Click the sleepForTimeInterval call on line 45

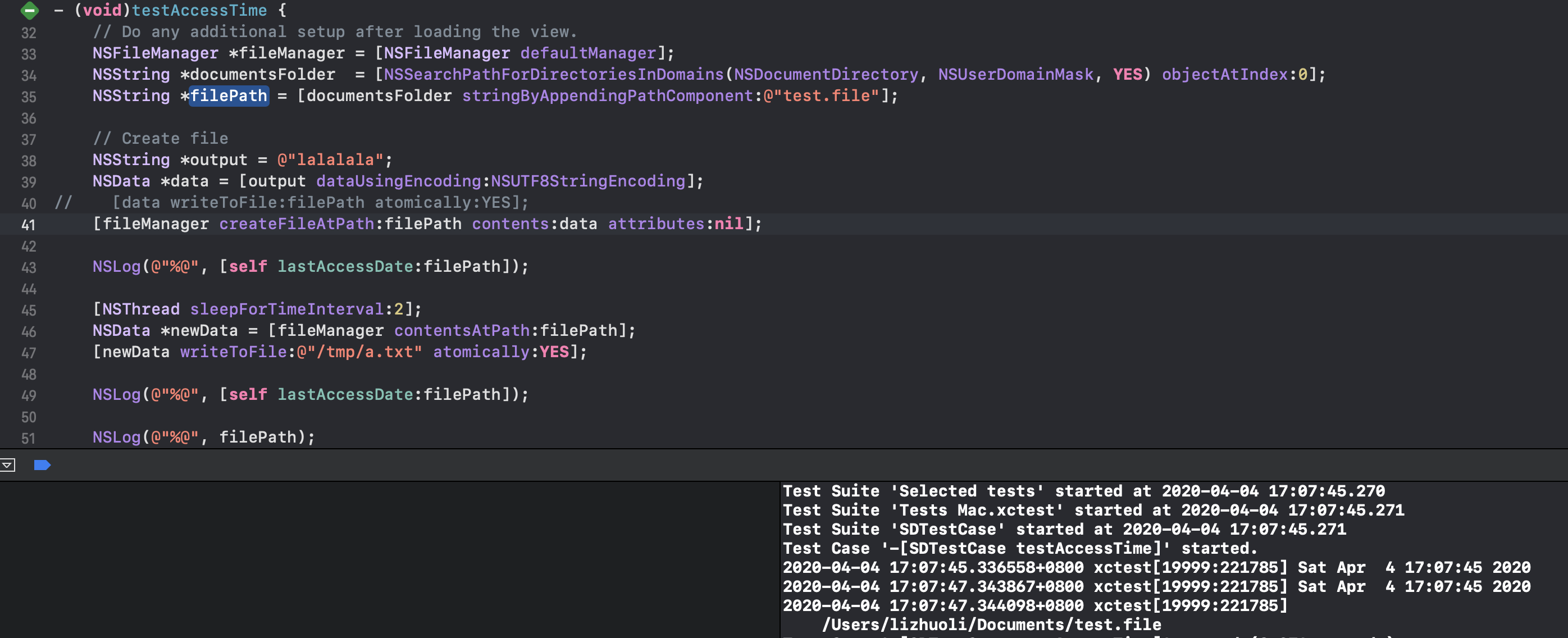[286, 309]
